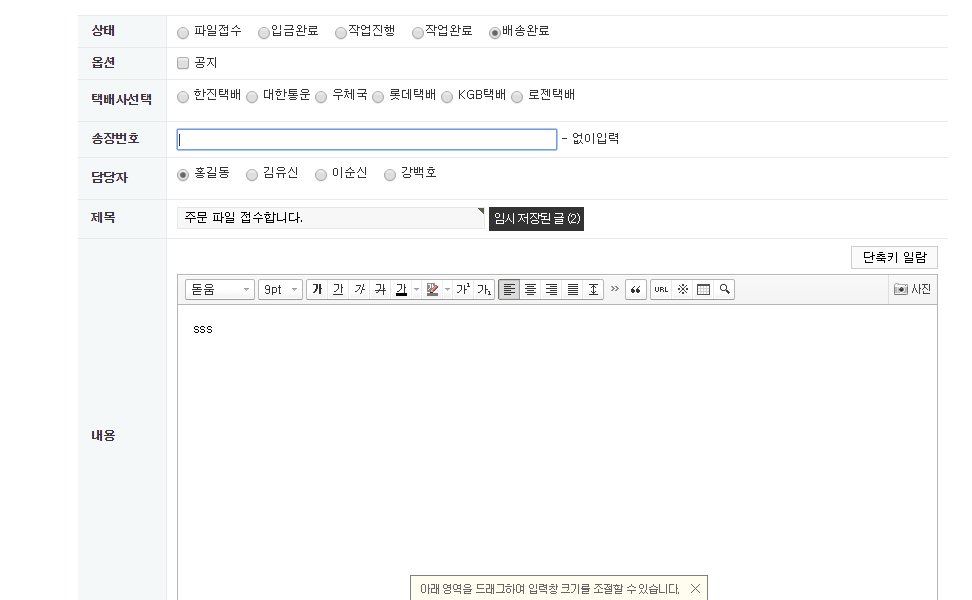Click the blockquote icon
The height and width of the screenshot is (600, 972).
point(635,290)
